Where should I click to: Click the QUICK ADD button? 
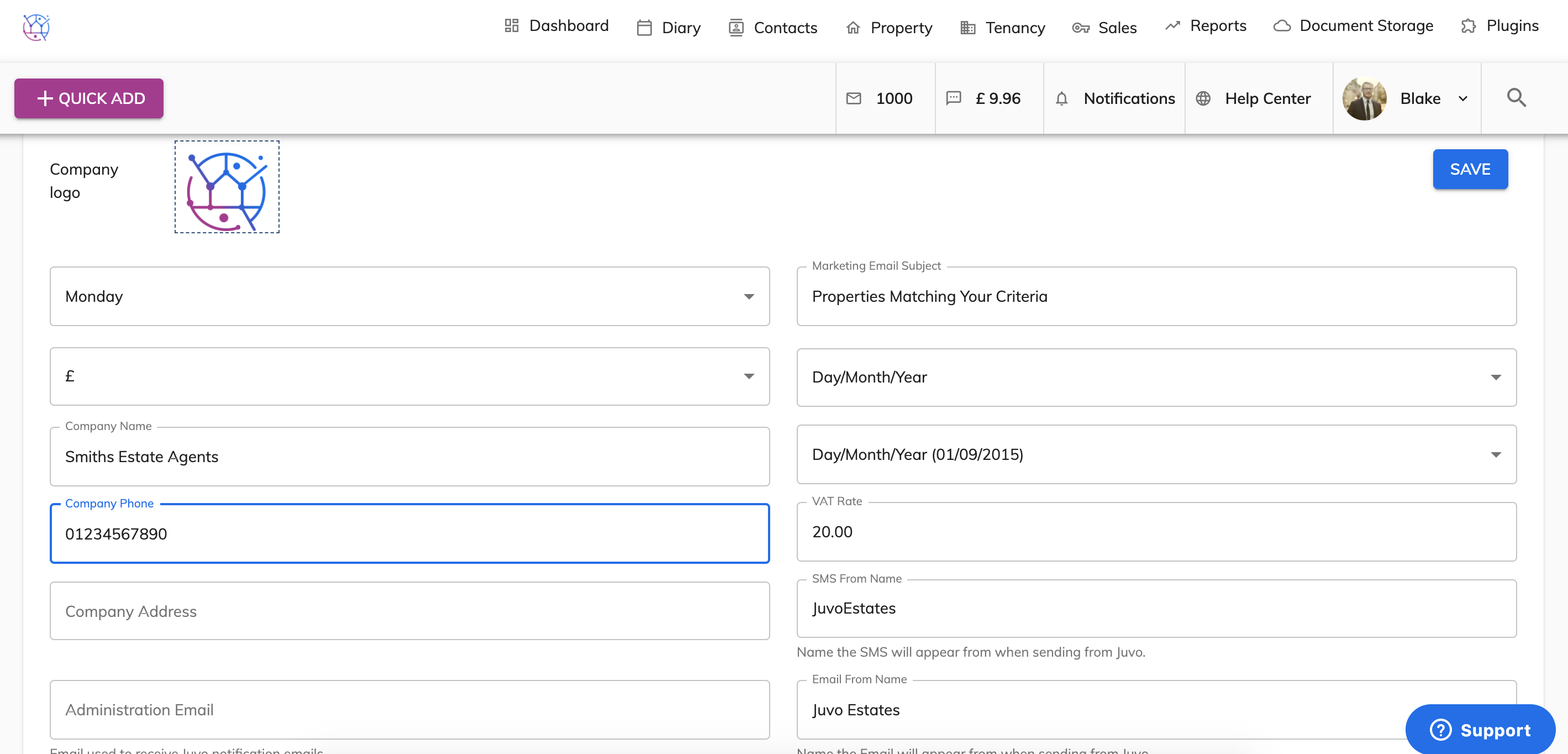point(89,98)
